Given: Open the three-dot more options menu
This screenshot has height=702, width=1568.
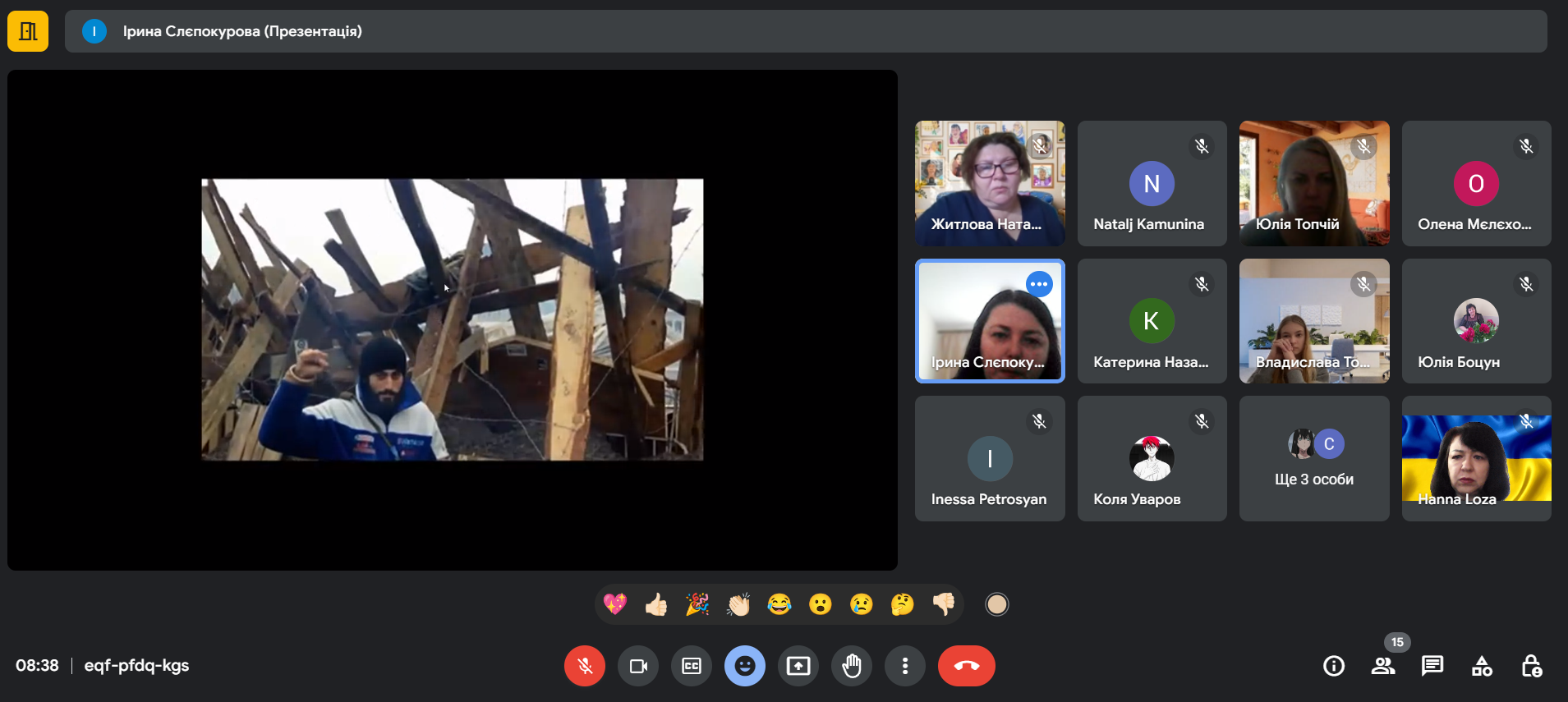Looking at the screenshot, I should point(905,666).
